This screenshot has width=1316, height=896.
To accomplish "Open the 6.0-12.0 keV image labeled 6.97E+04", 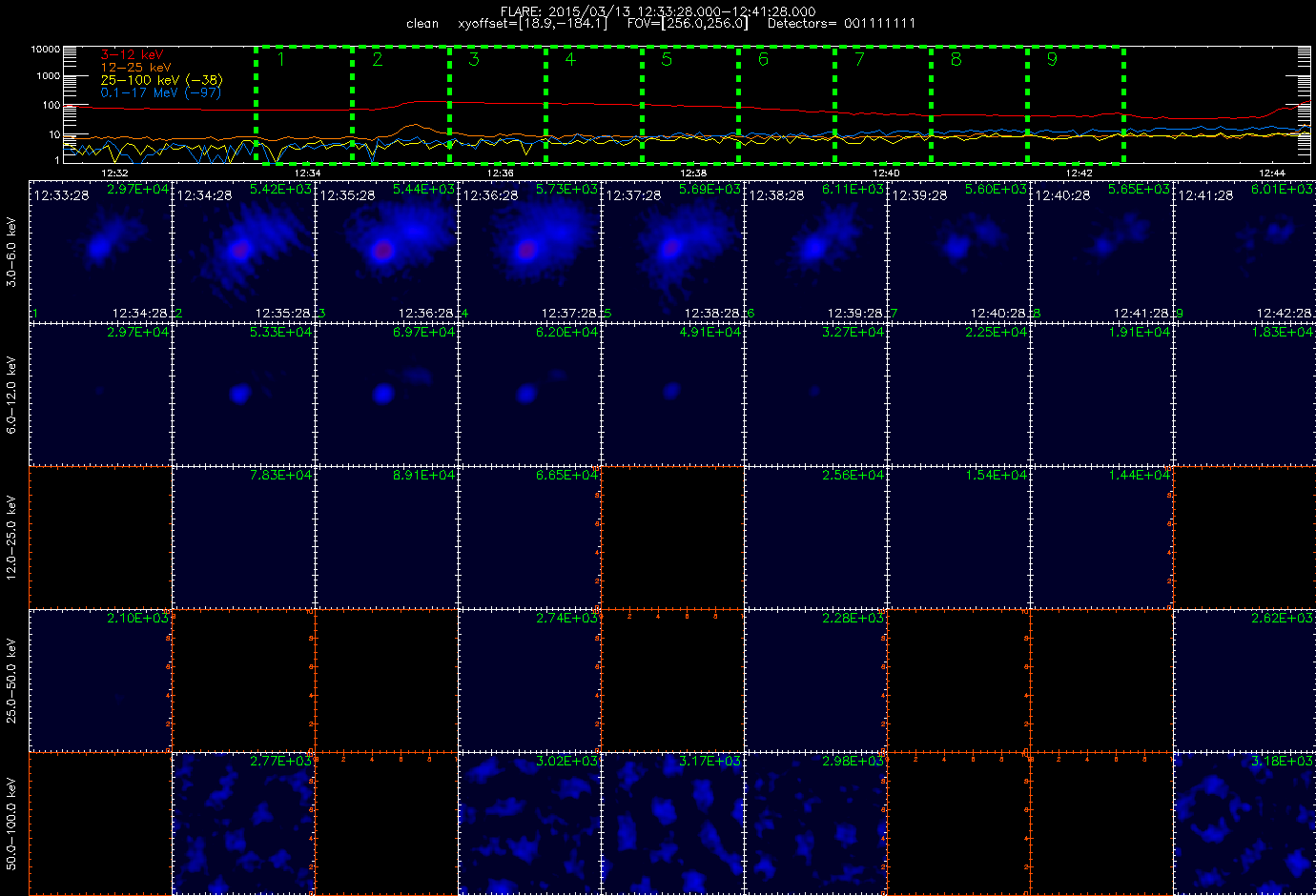I will point(386,395).
